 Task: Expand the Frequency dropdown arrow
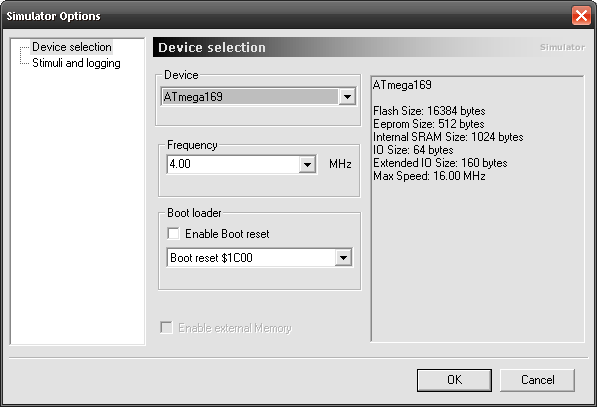click(x=307, y=164)
